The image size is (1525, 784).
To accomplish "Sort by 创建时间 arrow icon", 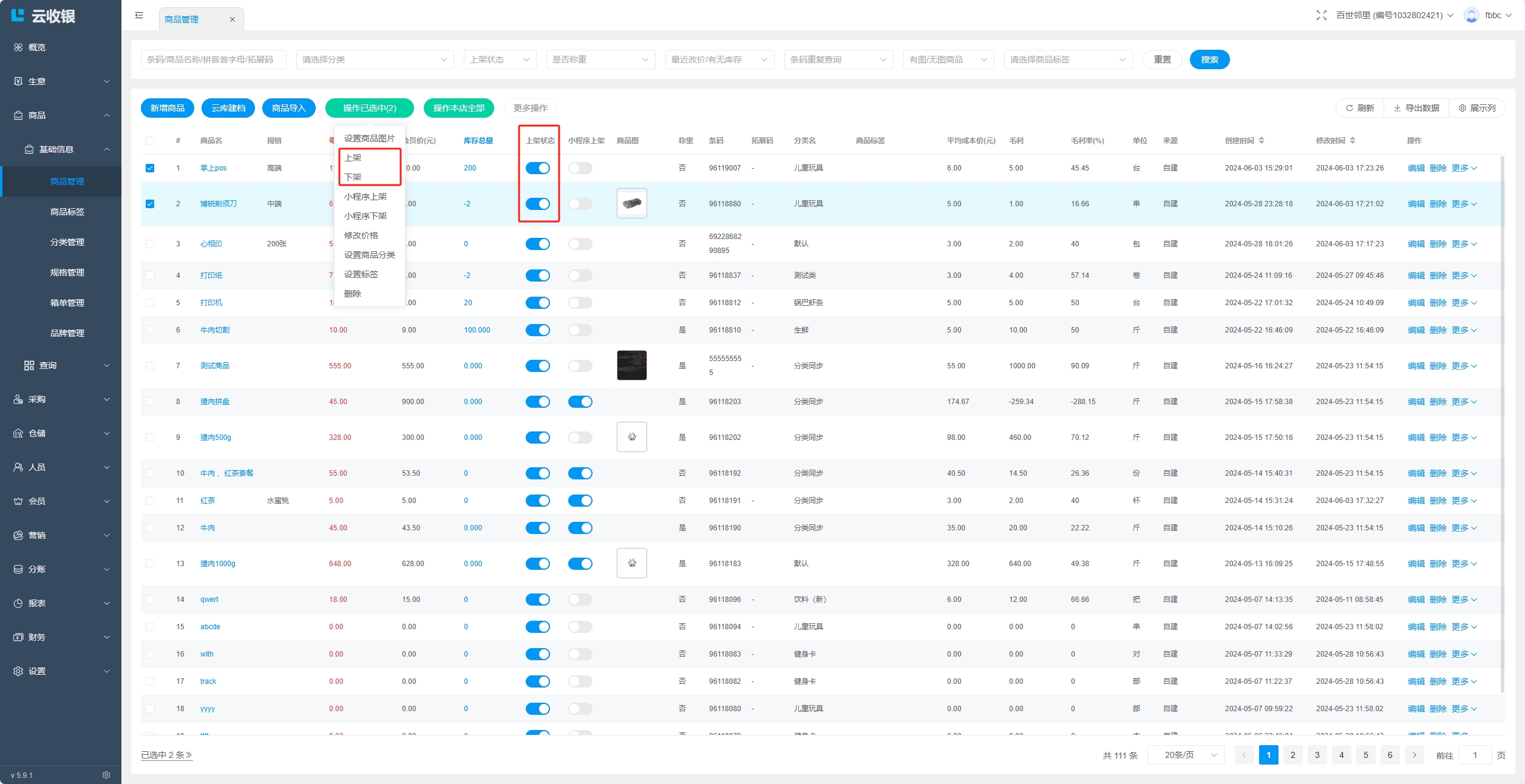I will point(1262,140).
